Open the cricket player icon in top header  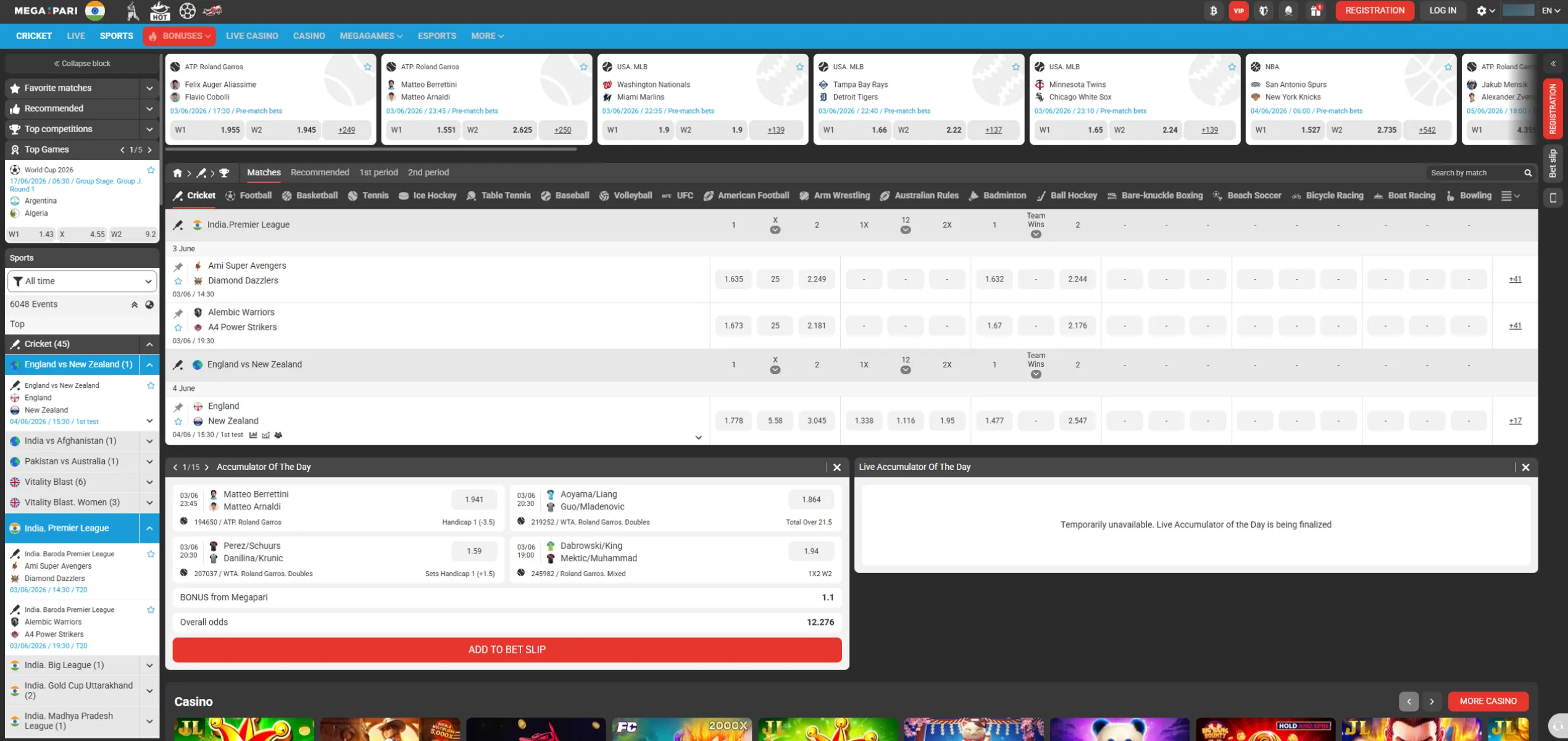click(132, 10)
